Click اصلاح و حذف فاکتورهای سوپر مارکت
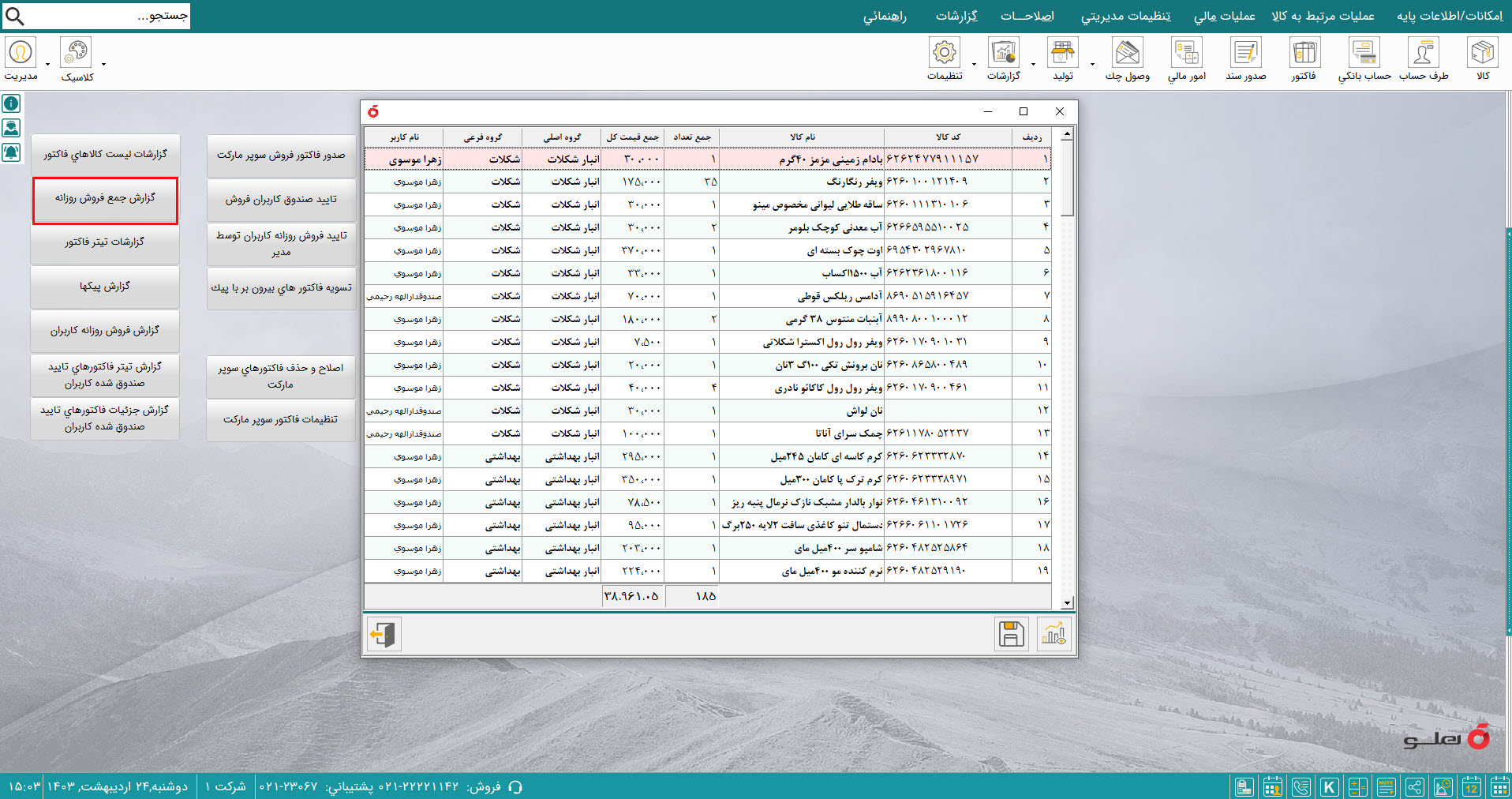Image resolution: width=1512 pixels, height=799 pixels. coord(281,376)
